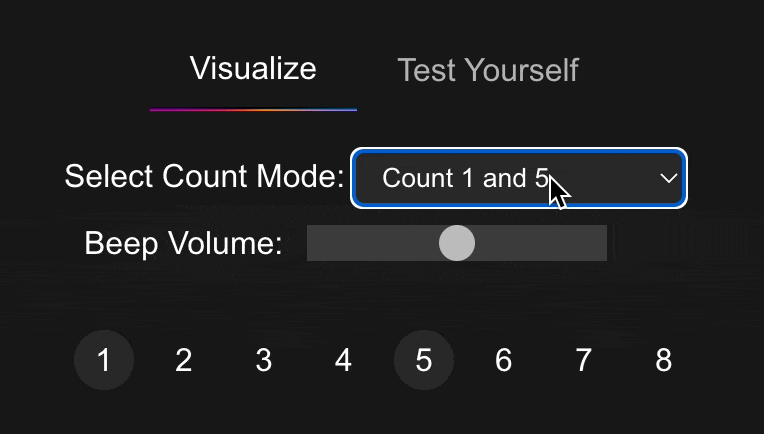Select the highlighted beat 1 circle

[x=104, y=360]
